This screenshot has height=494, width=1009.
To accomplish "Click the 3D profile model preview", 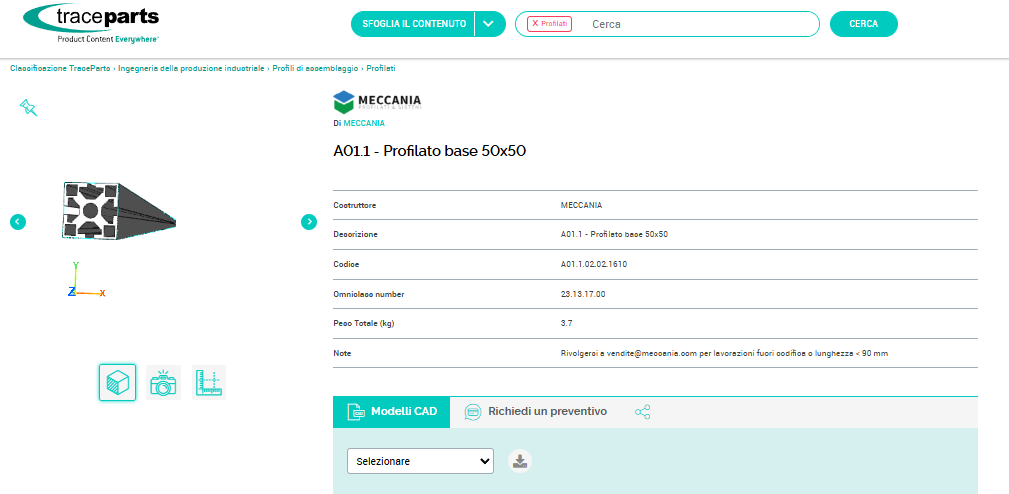I will click(x=119, y=210).
